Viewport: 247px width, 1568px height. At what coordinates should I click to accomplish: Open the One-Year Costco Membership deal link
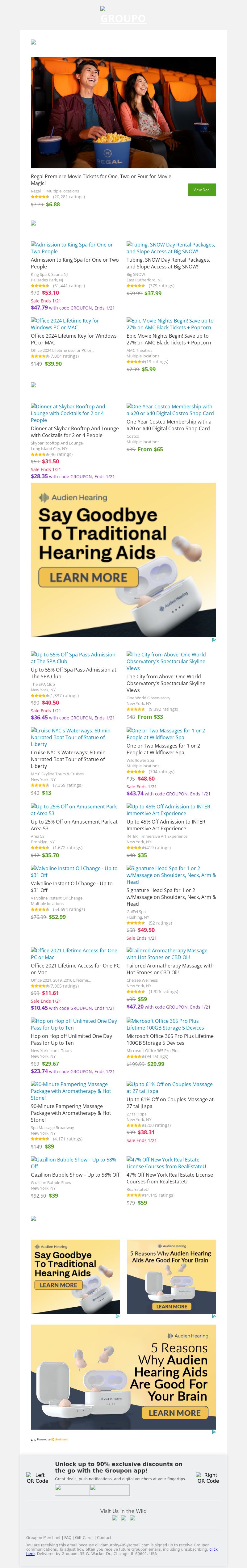pos(170,410)
